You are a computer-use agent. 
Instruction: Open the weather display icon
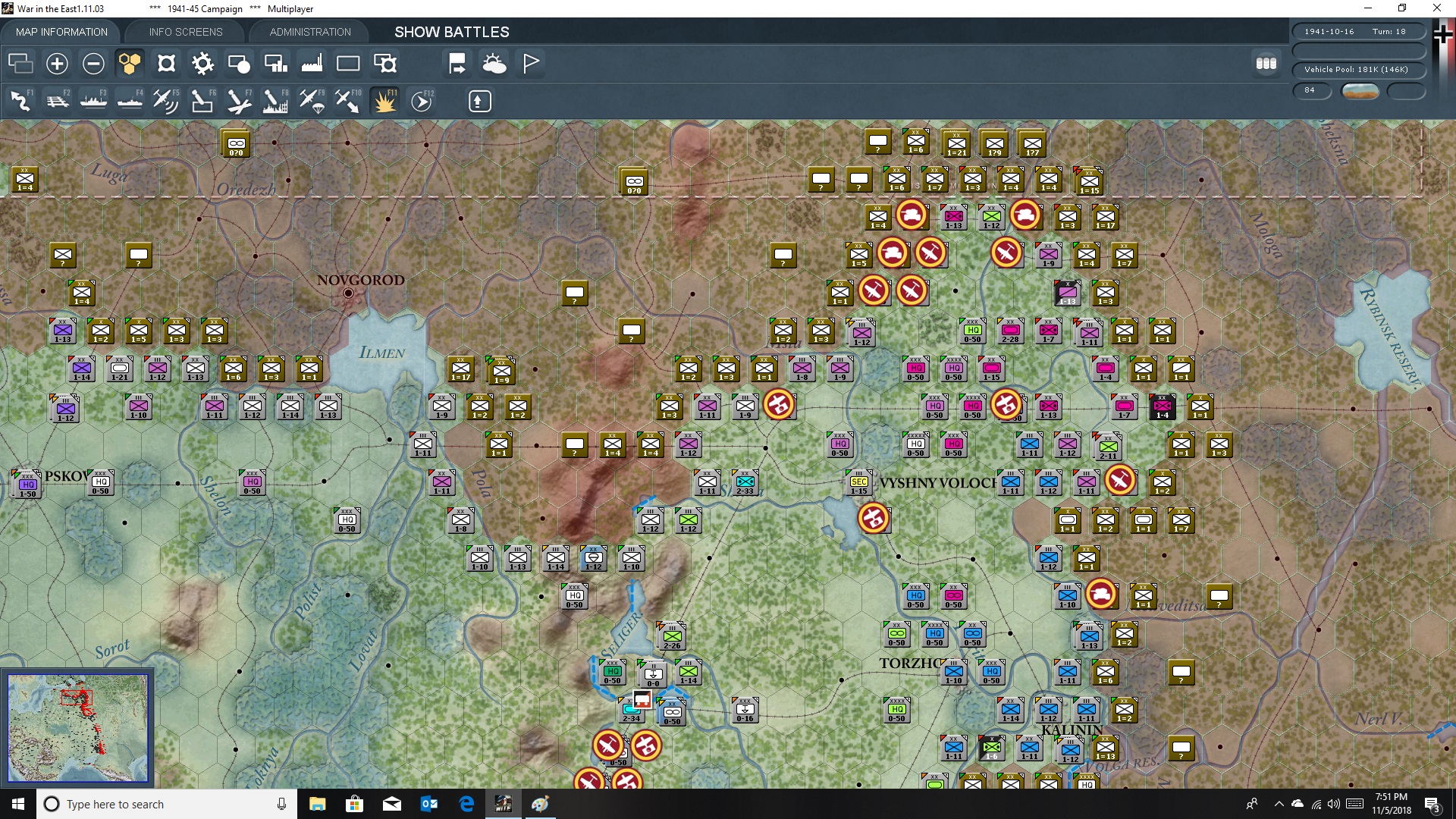point(495,64)
